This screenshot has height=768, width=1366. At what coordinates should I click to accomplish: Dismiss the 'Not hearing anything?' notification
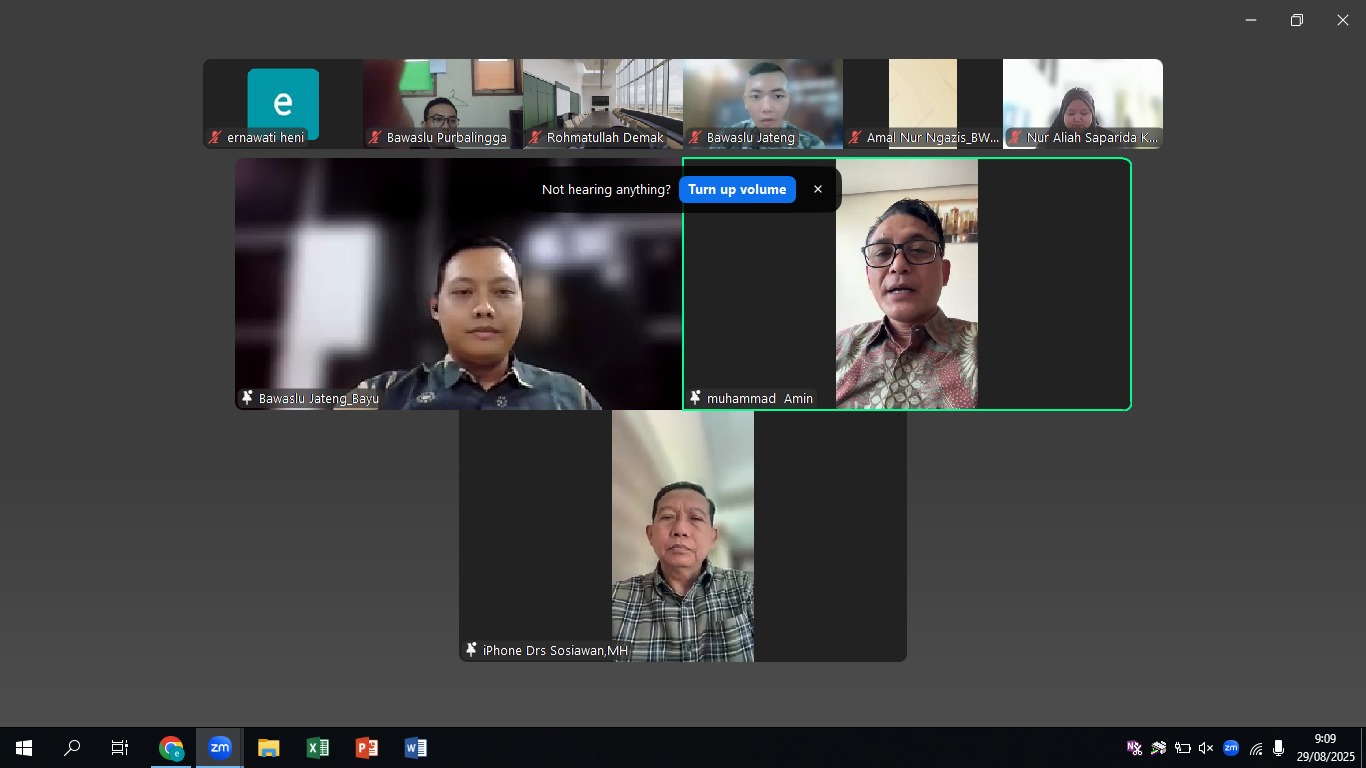818,189
